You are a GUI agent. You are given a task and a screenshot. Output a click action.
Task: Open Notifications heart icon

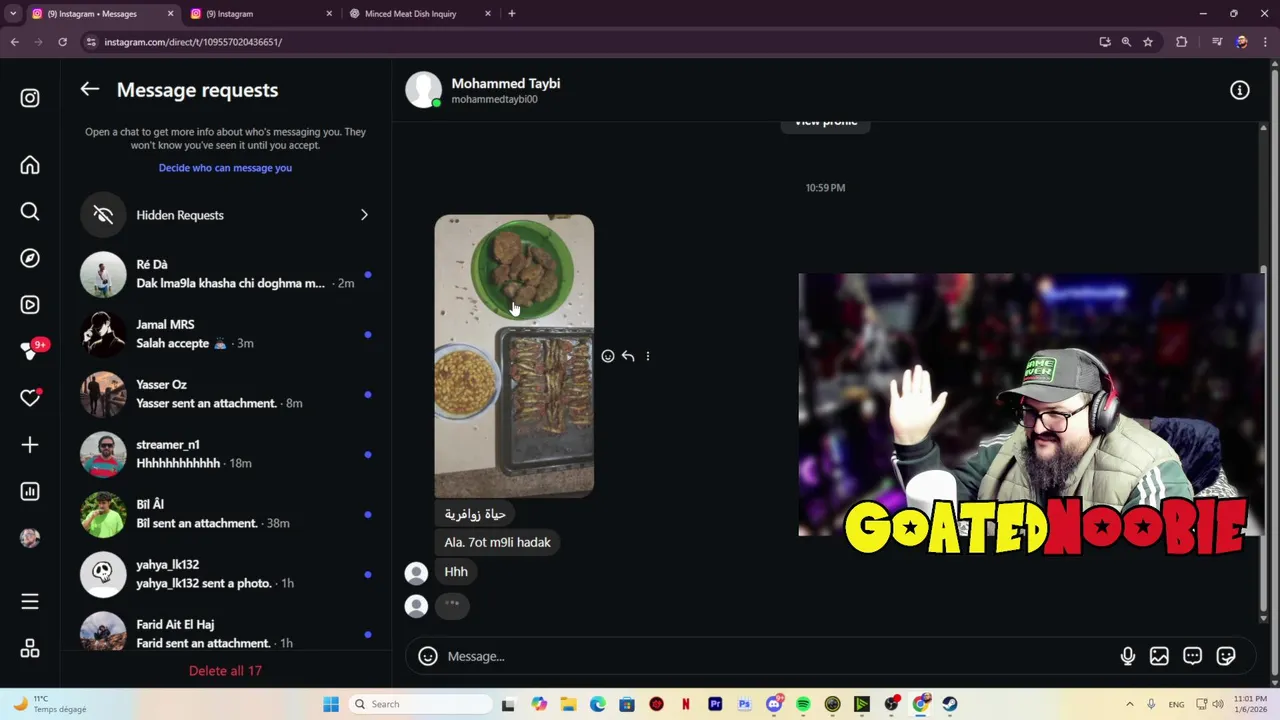coord(30,398)
